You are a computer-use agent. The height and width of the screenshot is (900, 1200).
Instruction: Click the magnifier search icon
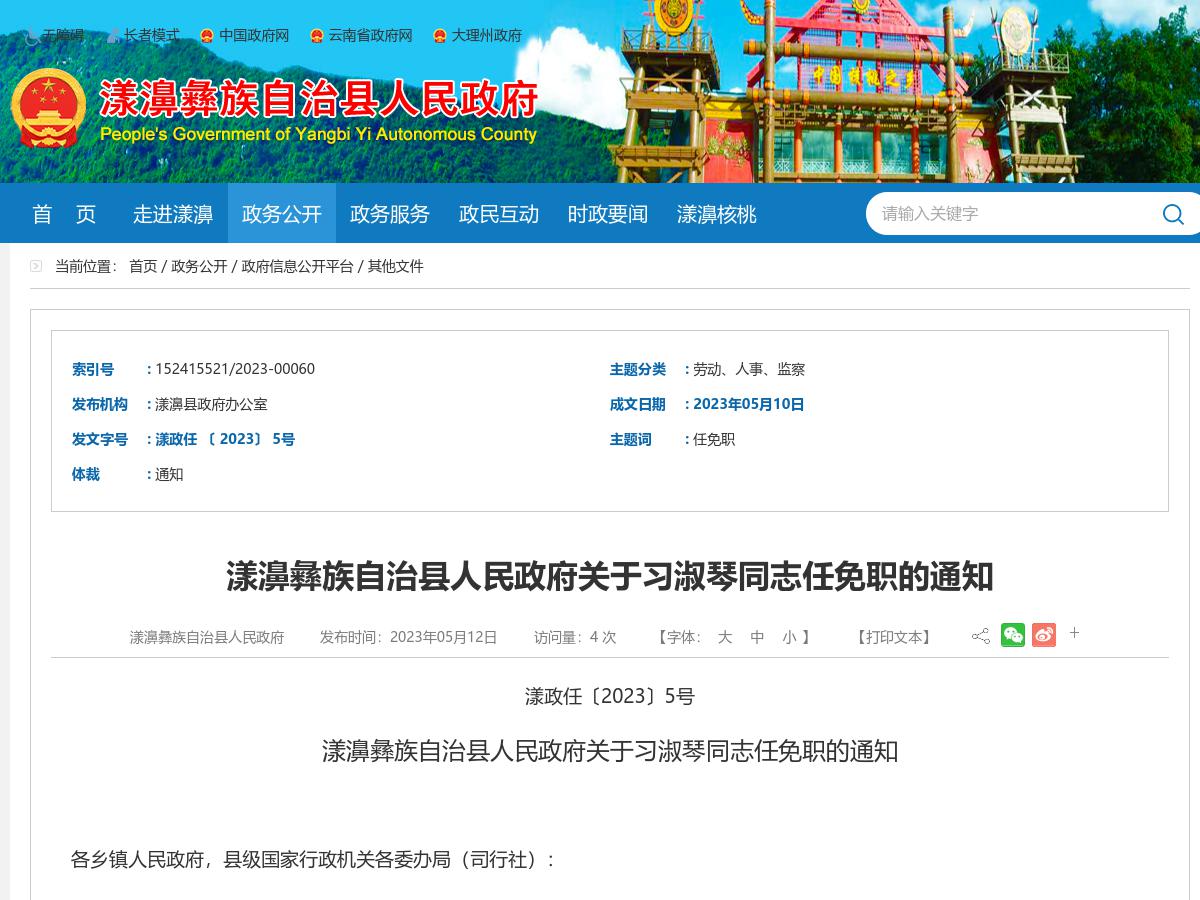1172,214
